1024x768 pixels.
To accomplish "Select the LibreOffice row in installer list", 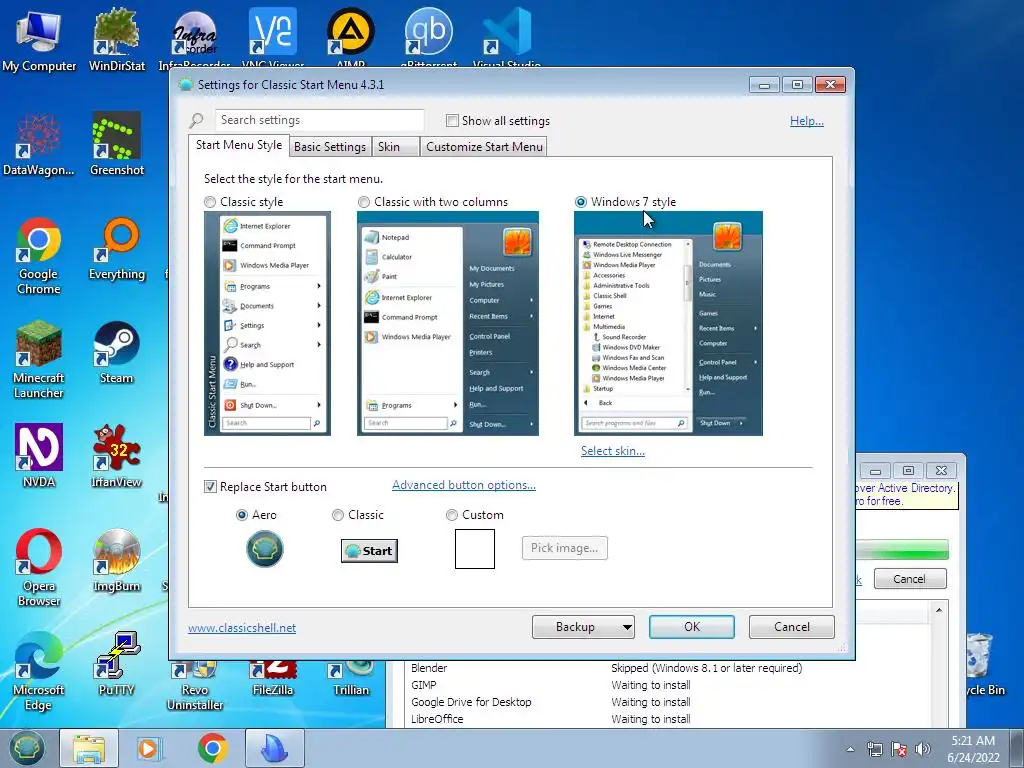I will 666,719.
